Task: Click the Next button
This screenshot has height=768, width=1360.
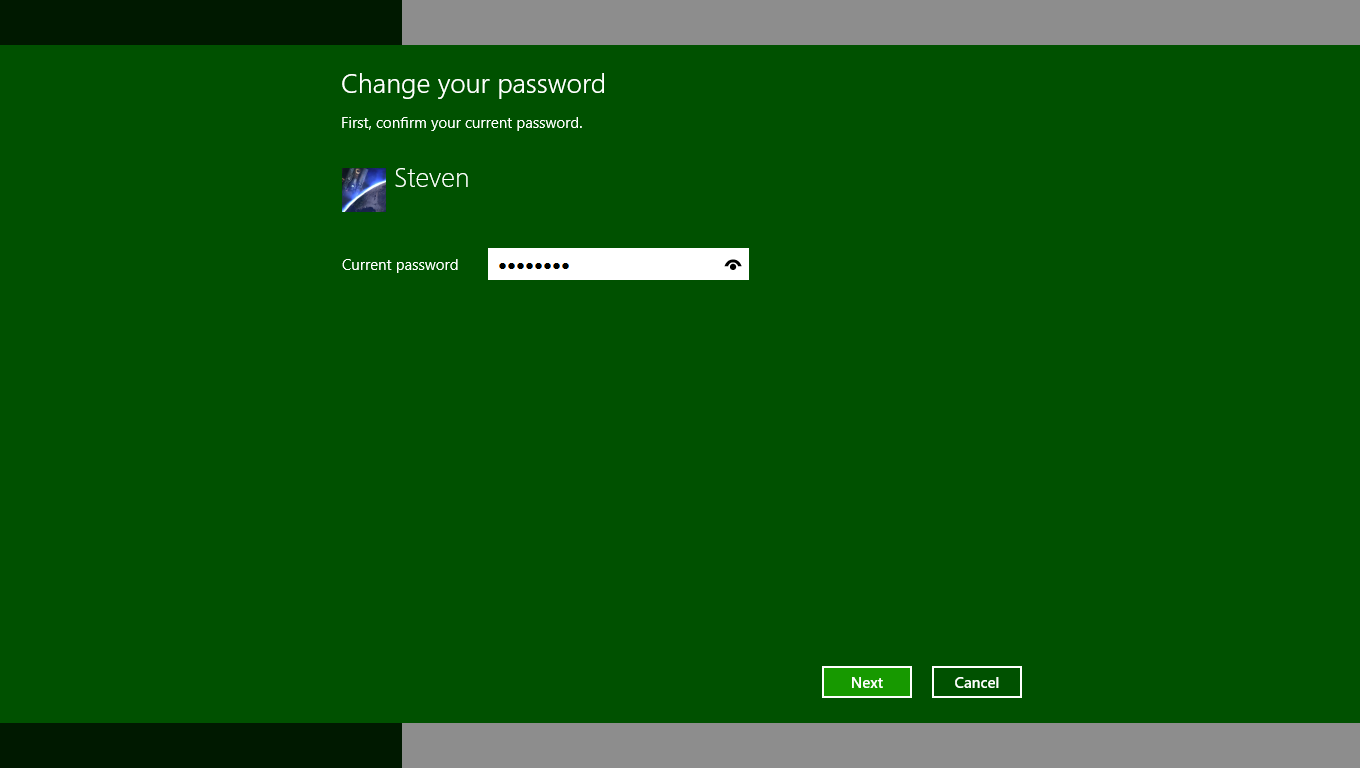Action: tap(866, 682)
